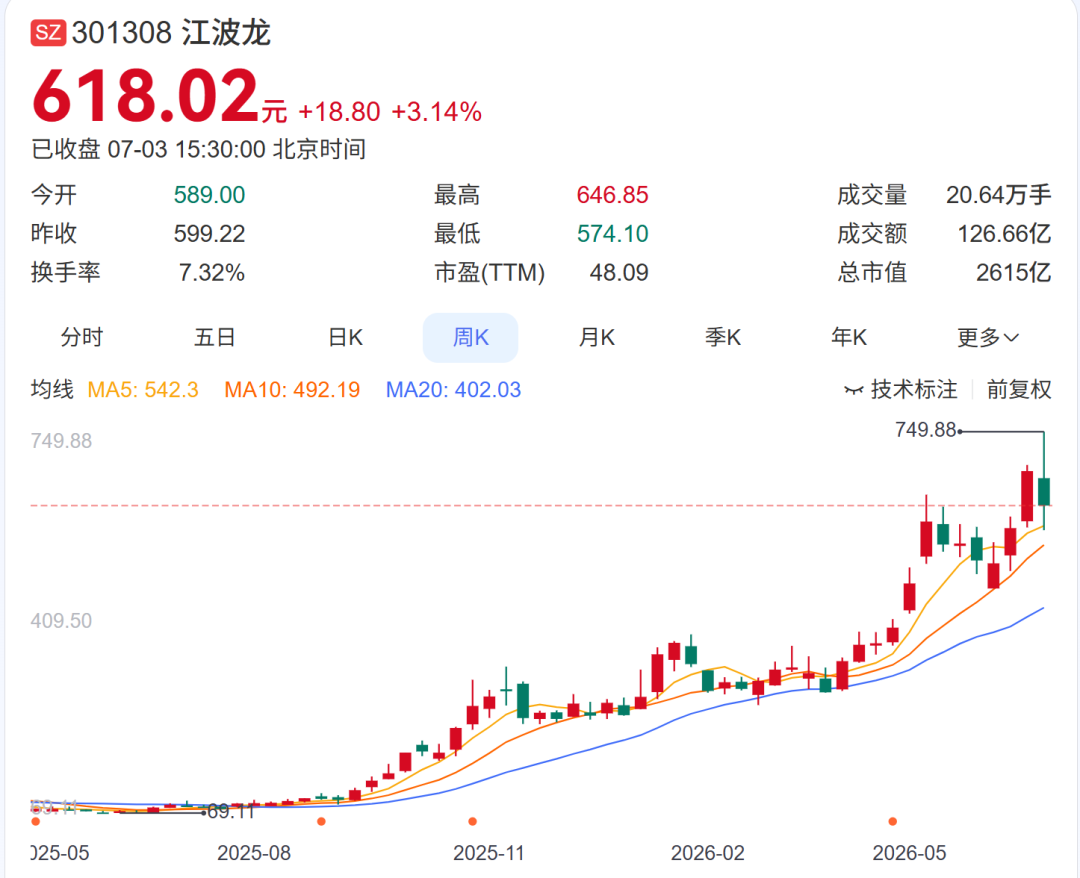This screenshot has width=1080, height=878.
Task: Switch to the 月K monthly tab
Action: point(596,337)
